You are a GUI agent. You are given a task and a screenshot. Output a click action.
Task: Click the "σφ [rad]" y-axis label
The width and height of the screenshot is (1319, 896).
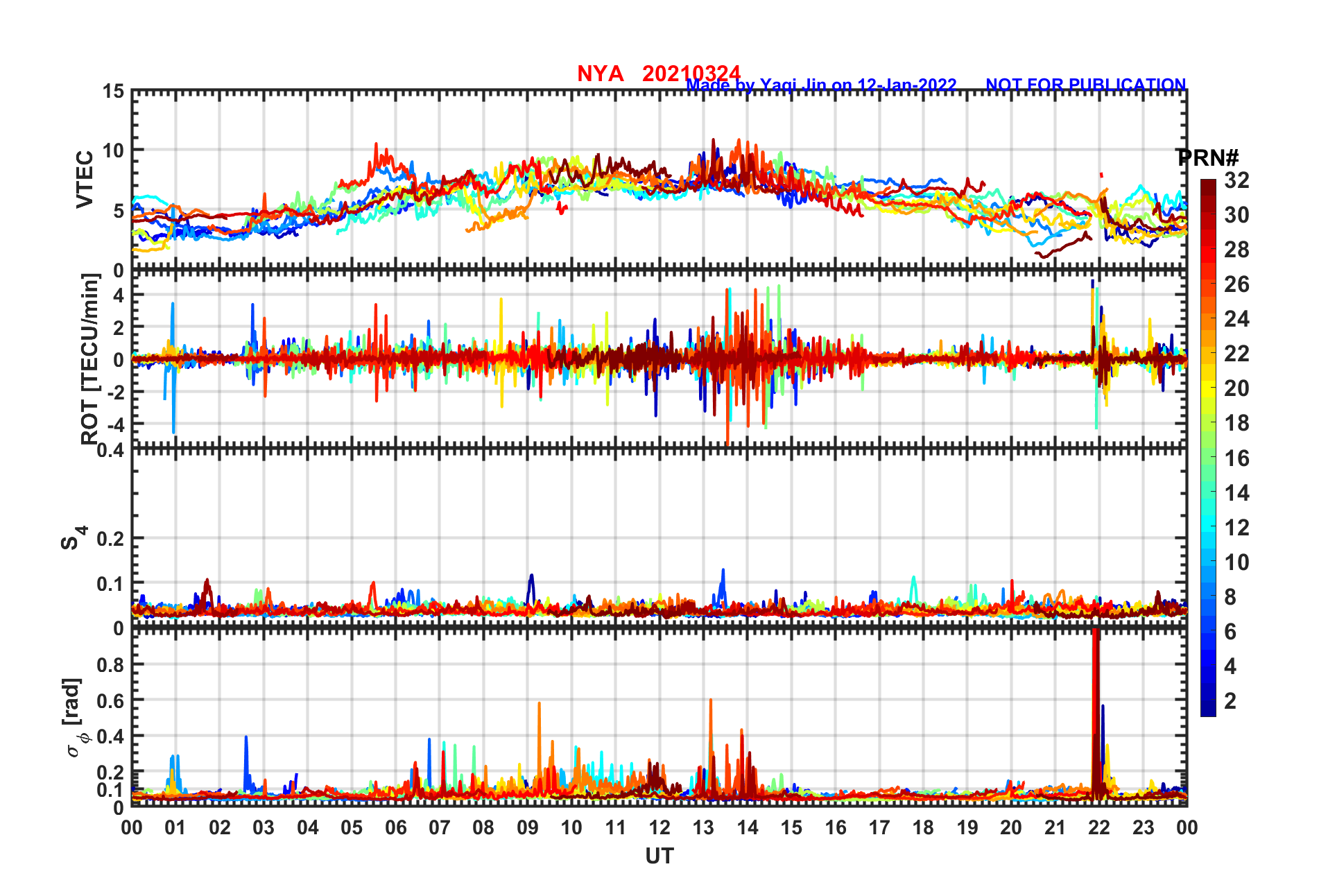[74, 717]
